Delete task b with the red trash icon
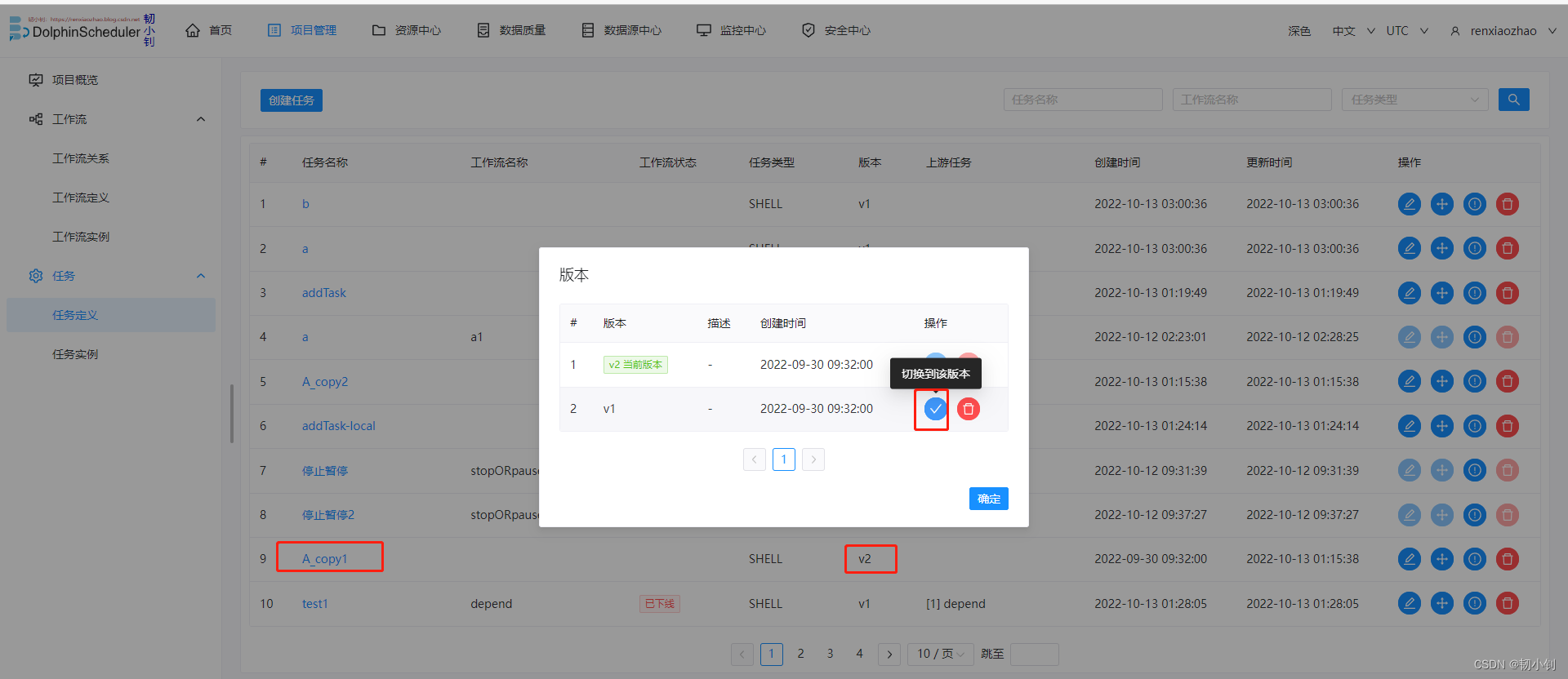The image size is (1568, 679). coord(1508,204)
